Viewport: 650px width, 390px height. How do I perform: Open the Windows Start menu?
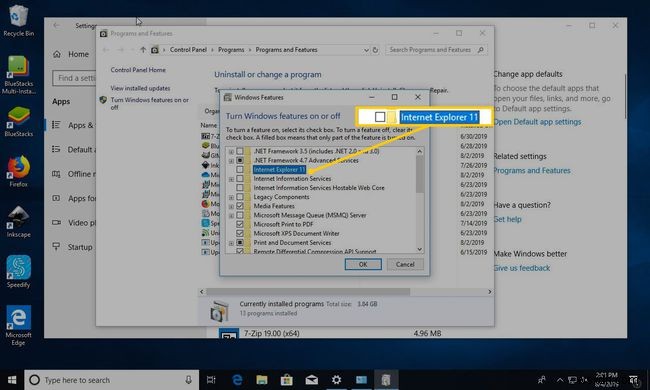pyautogui.click(x=12, y=380)
